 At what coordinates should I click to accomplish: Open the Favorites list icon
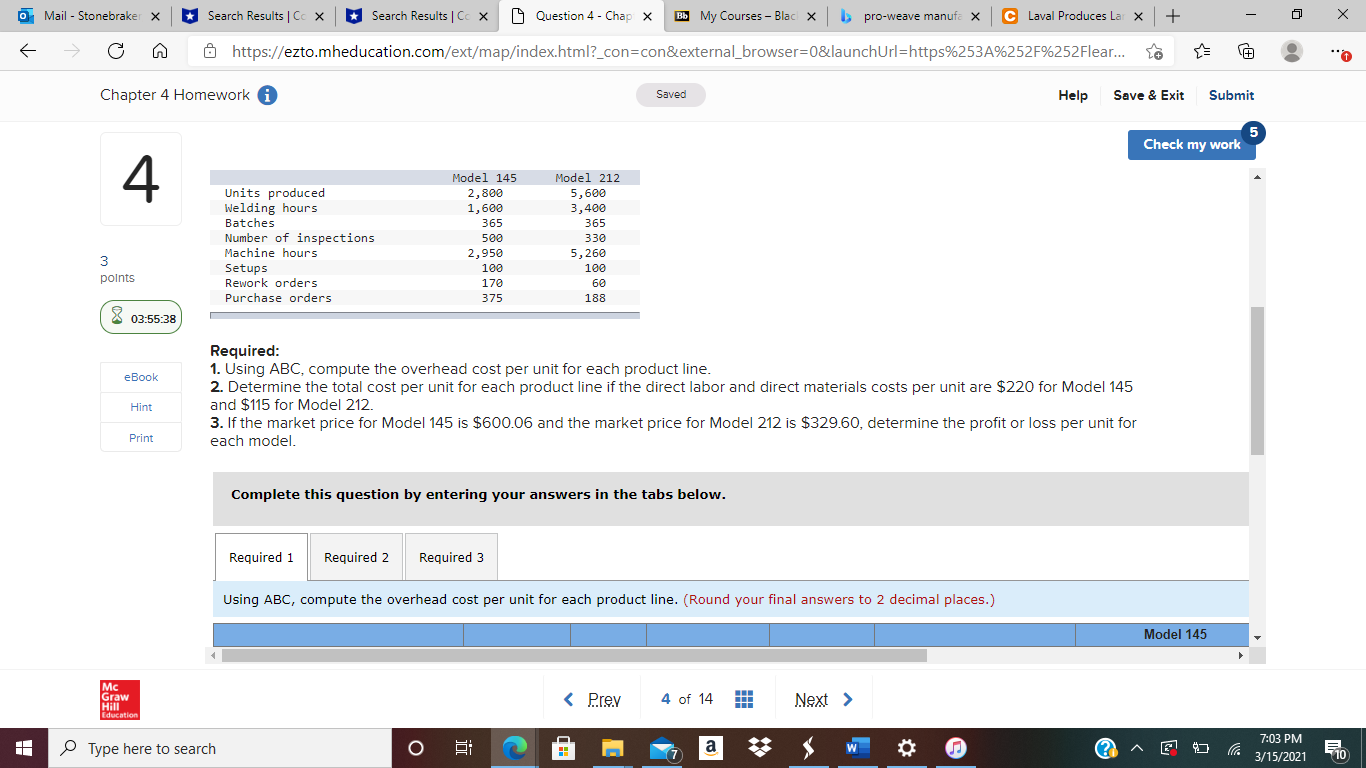(x=1203, y=52)
